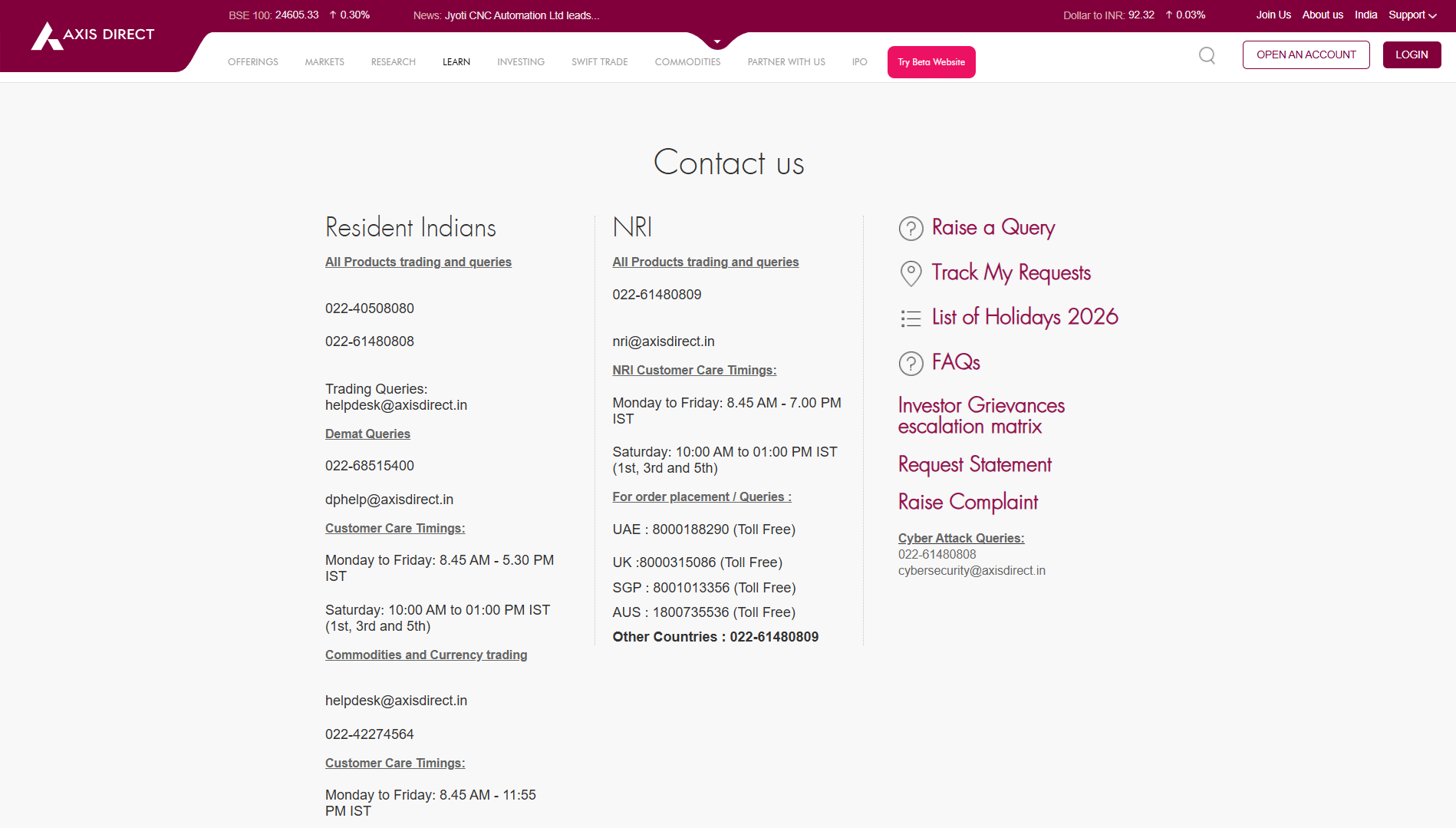Click NRI All Products trading and queries heading
Viewport: 1456px width, 828px height.
pyautogui.click(x=706, y=262)
